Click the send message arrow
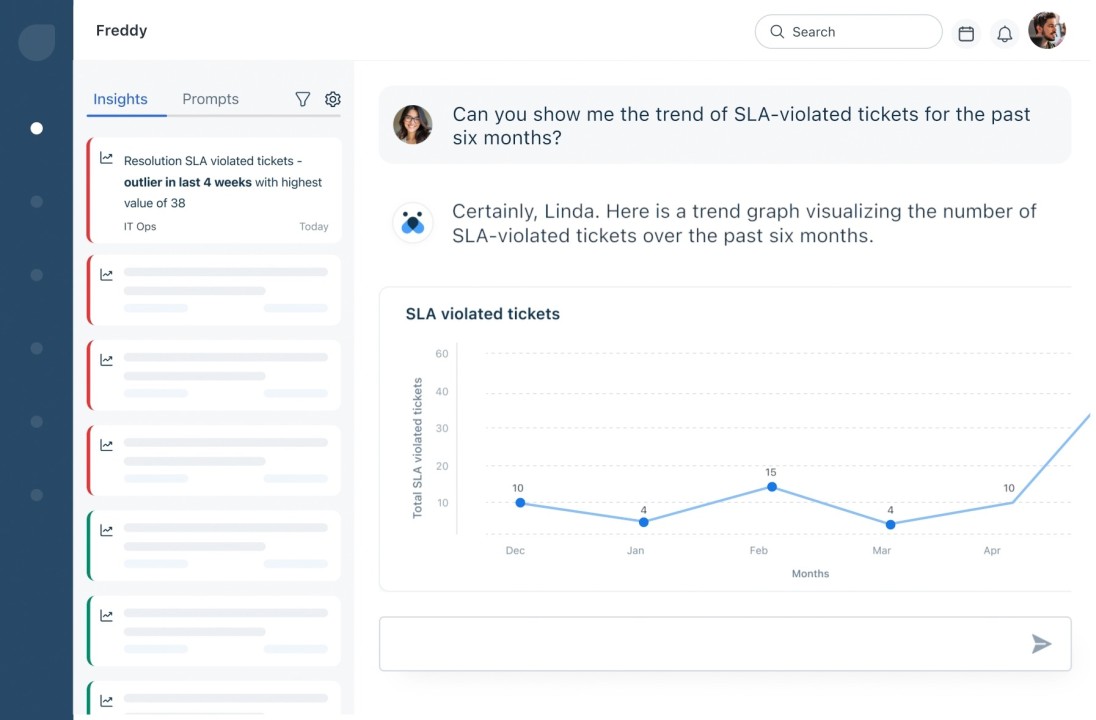 click(x=1041, y=644)
